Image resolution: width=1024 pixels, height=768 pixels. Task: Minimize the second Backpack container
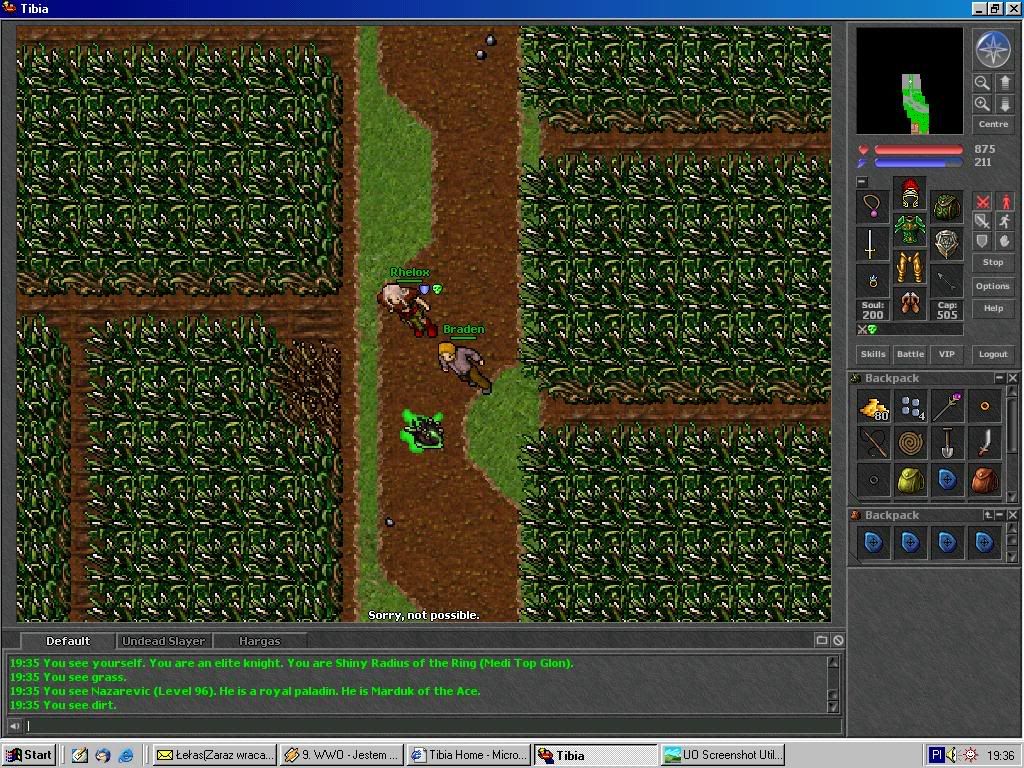[x=1000, y=515]
